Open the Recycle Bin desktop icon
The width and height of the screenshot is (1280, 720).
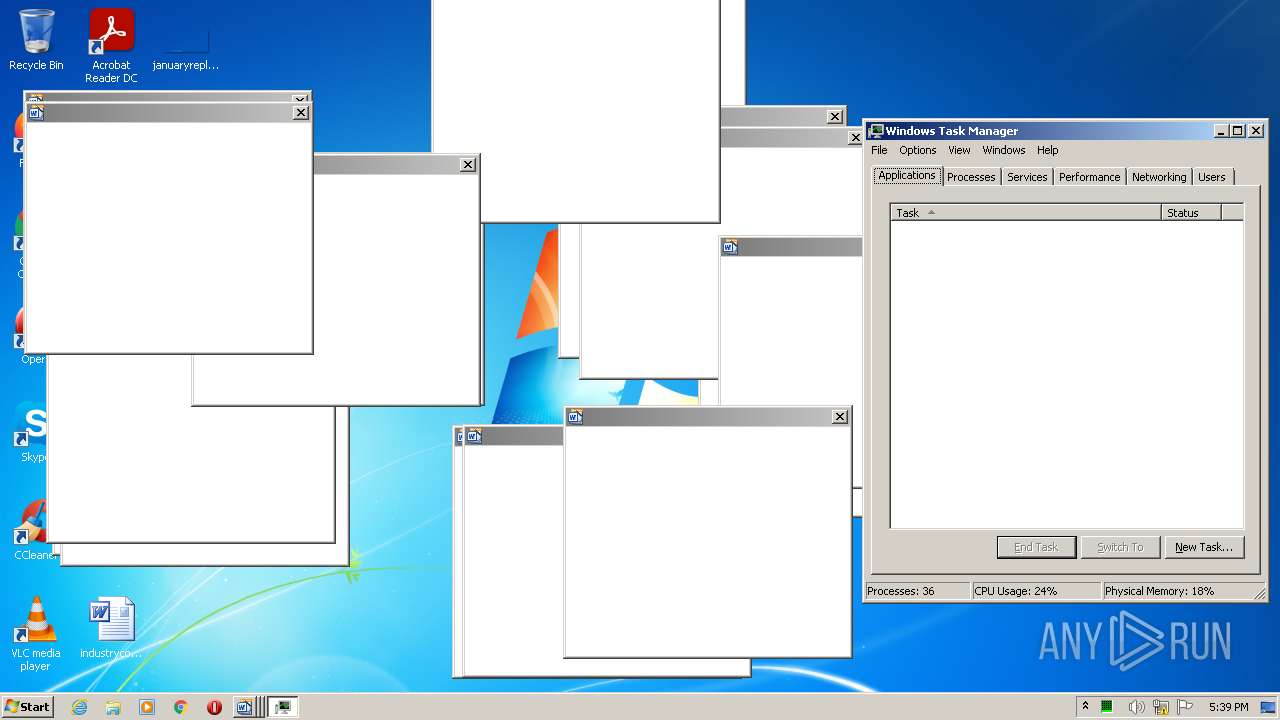tap(36, 40)
